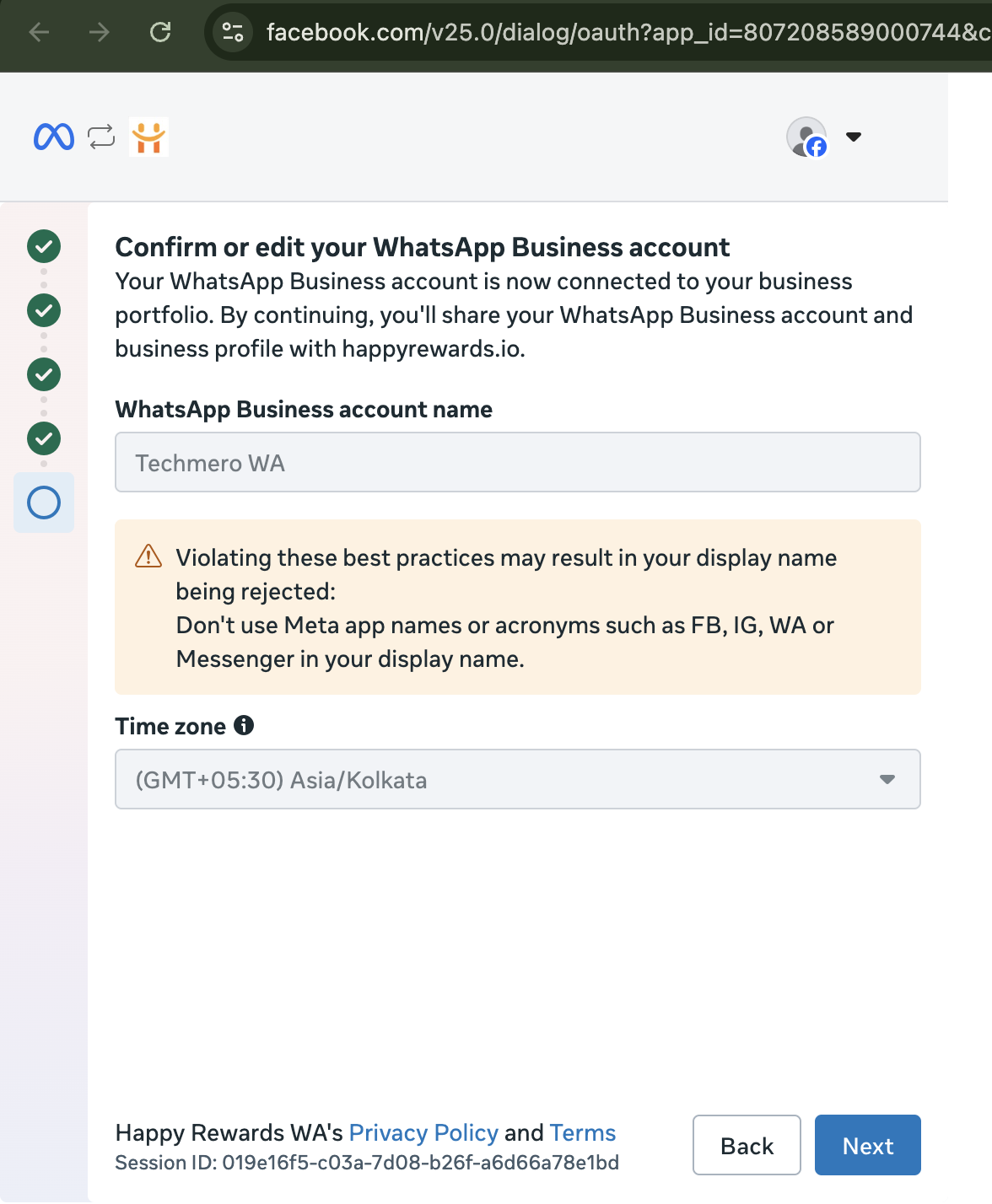Screen dimensions: 992x1204
Task: Click the Back button
Action: click(x=747, y=1145)
